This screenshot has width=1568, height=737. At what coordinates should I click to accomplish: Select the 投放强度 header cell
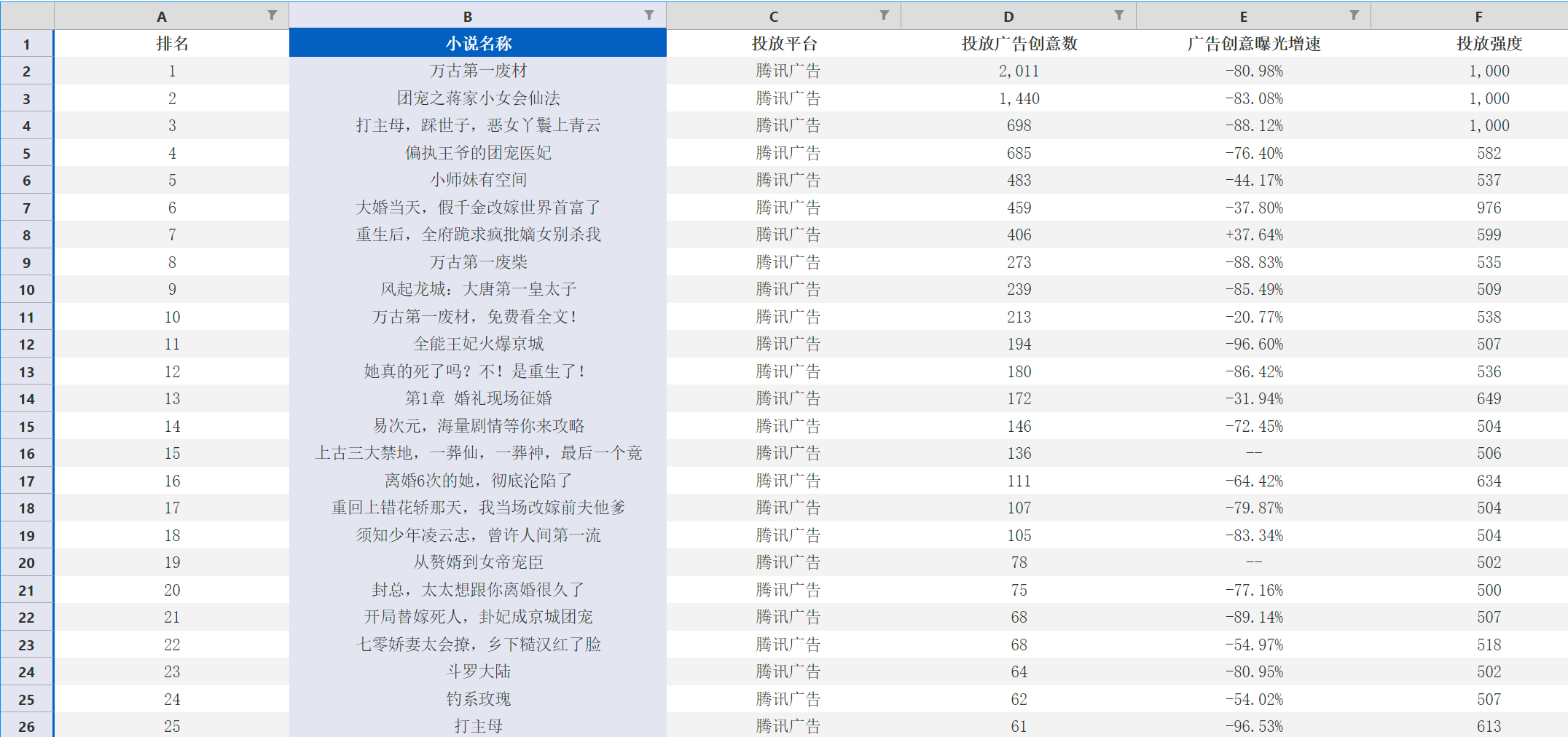[x=1489, y=44]
